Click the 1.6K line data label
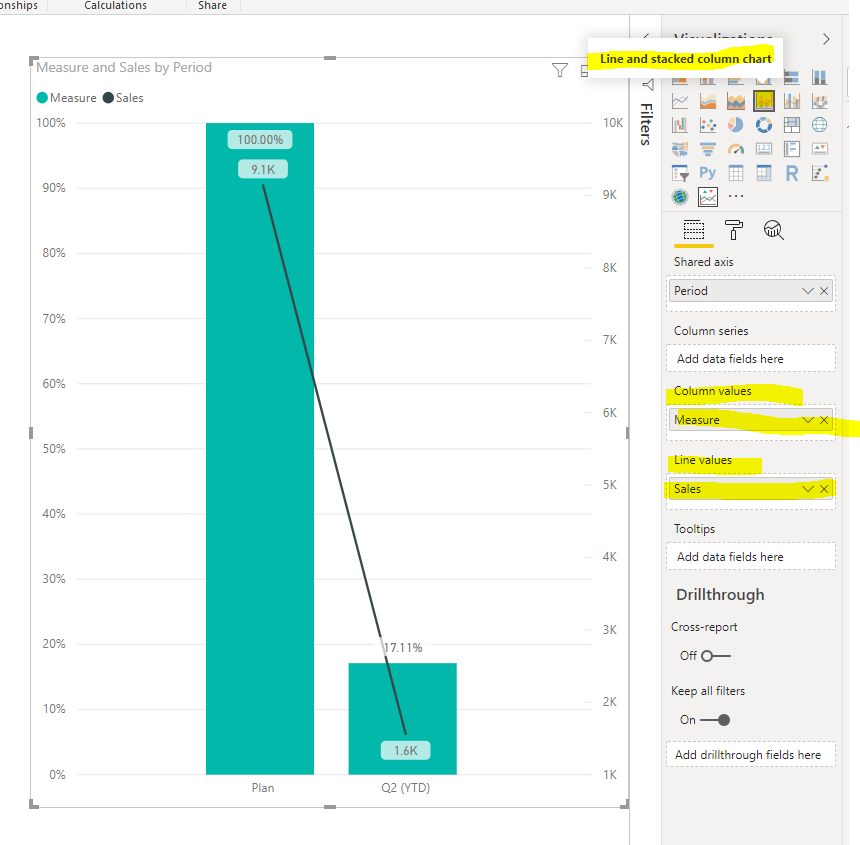The image size is (860, 845). pos(405,751)
